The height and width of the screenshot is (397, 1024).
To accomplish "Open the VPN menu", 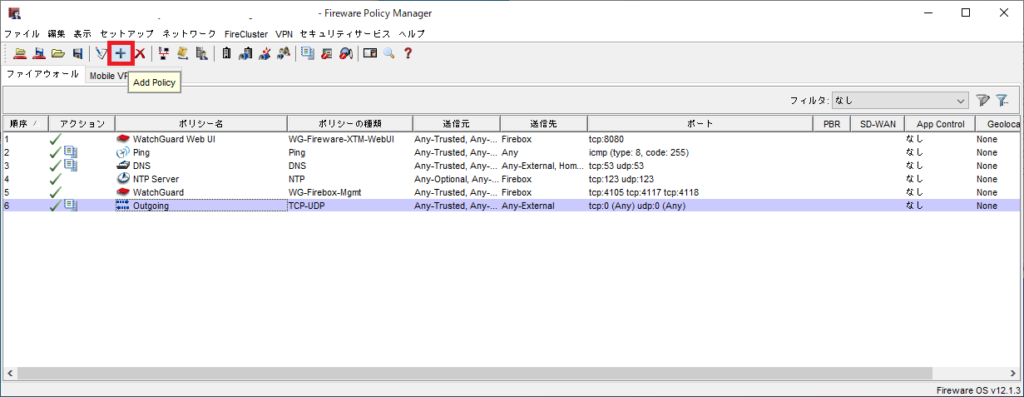I will 284,33.
